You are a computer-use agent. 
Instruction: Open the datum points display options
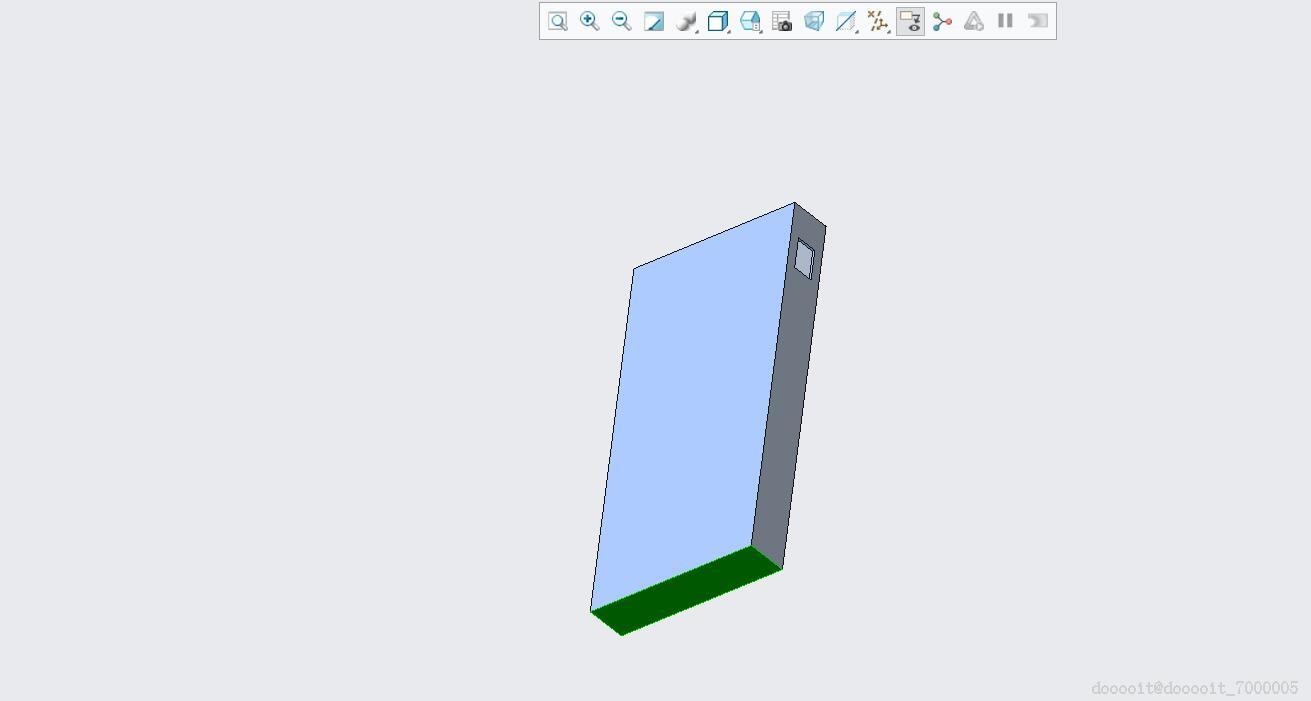(878, 21)
